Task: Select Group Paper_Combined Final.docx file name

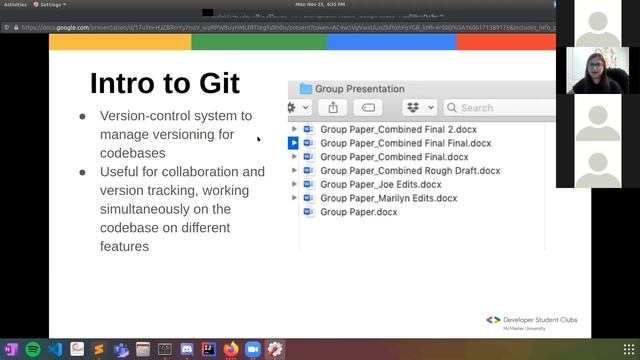Action: (x=394, y=157)
